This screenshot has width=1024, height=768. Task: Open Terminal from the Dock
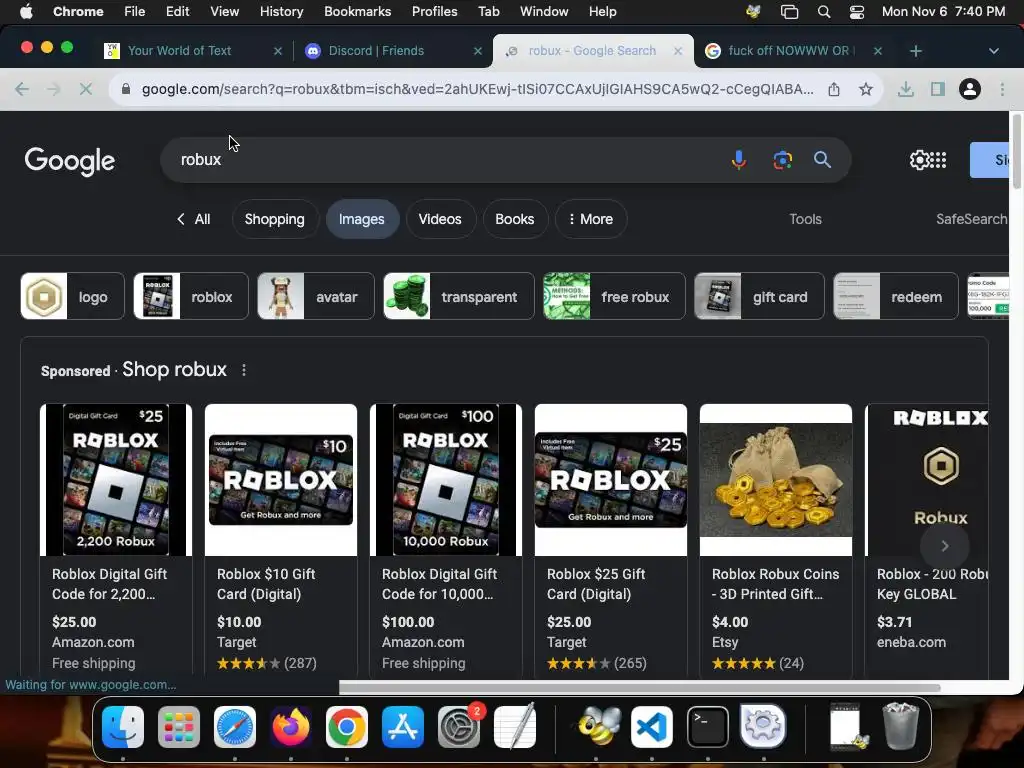[708, 727]
